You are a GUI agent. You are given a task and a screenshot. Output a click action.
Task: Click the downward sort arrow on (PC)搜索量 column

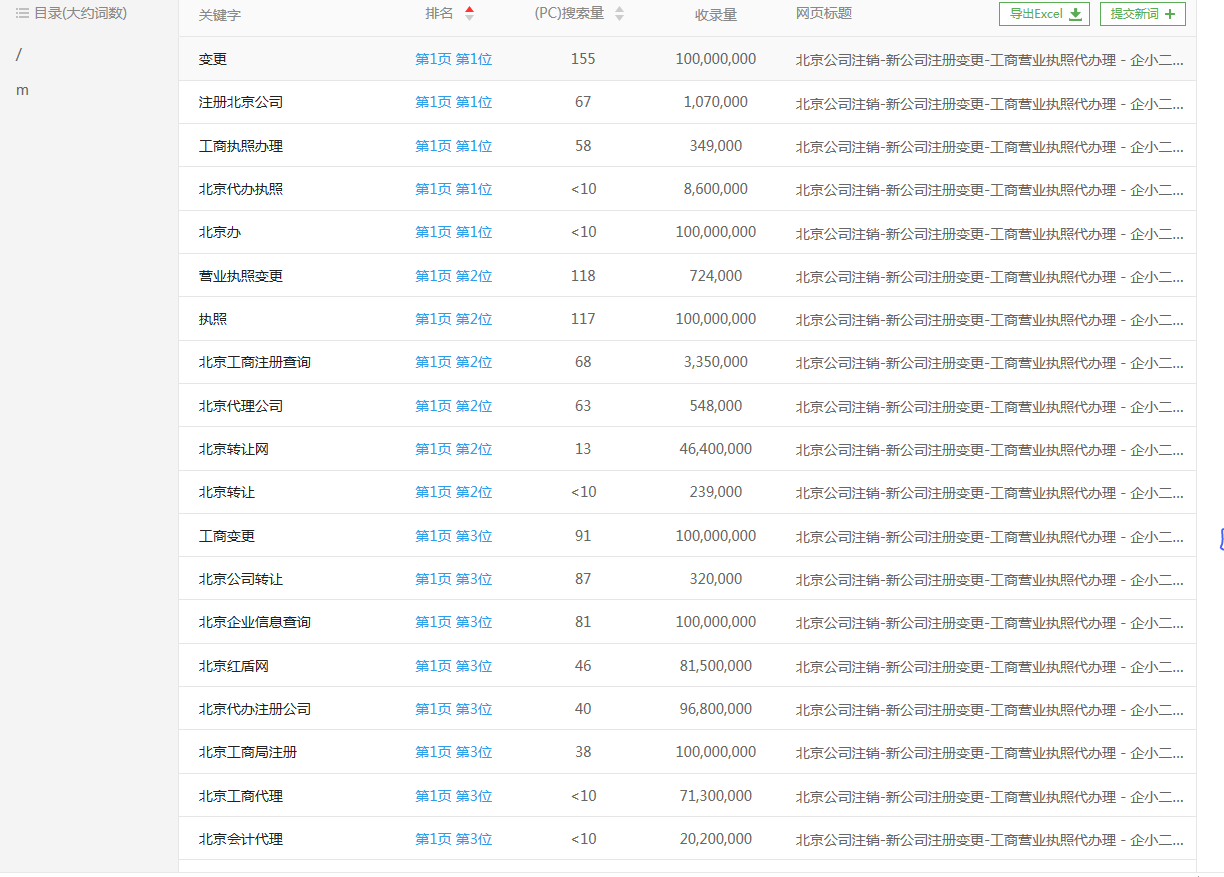tap(618, 19)
